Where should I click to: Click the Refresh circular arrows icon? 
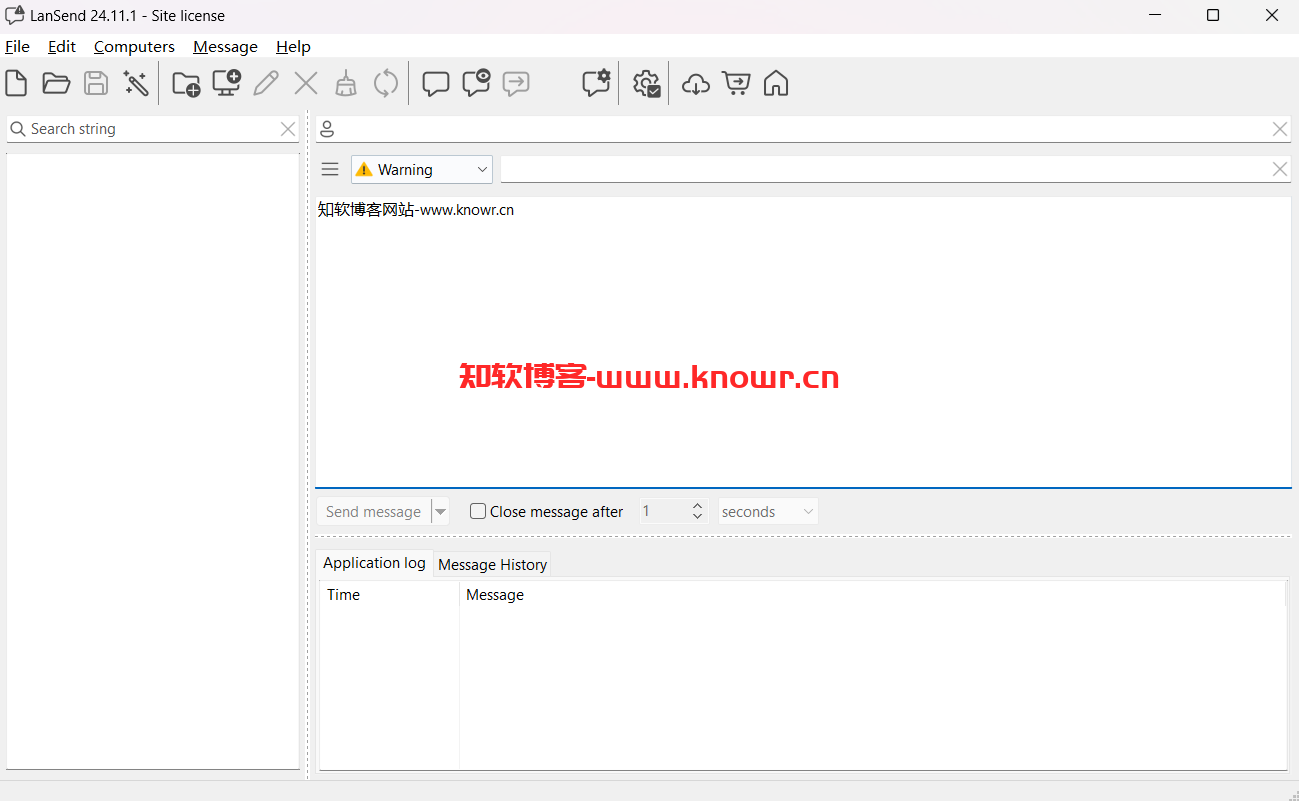point(386,83)
